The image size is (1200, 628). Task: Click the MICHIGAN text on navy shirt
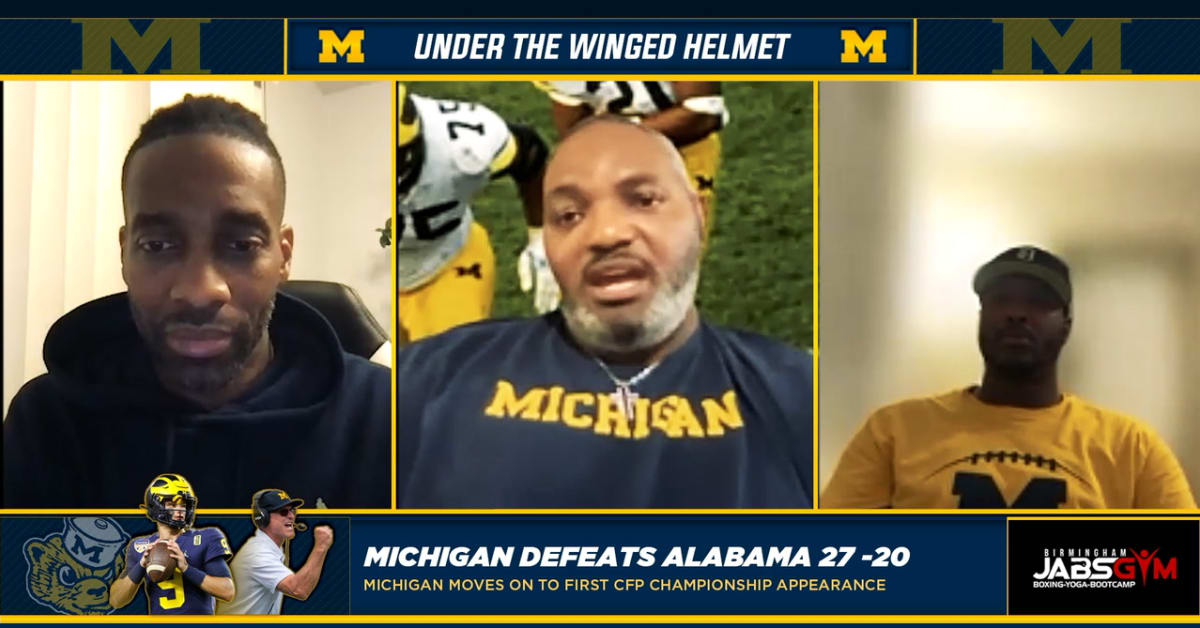pos(614,406)
